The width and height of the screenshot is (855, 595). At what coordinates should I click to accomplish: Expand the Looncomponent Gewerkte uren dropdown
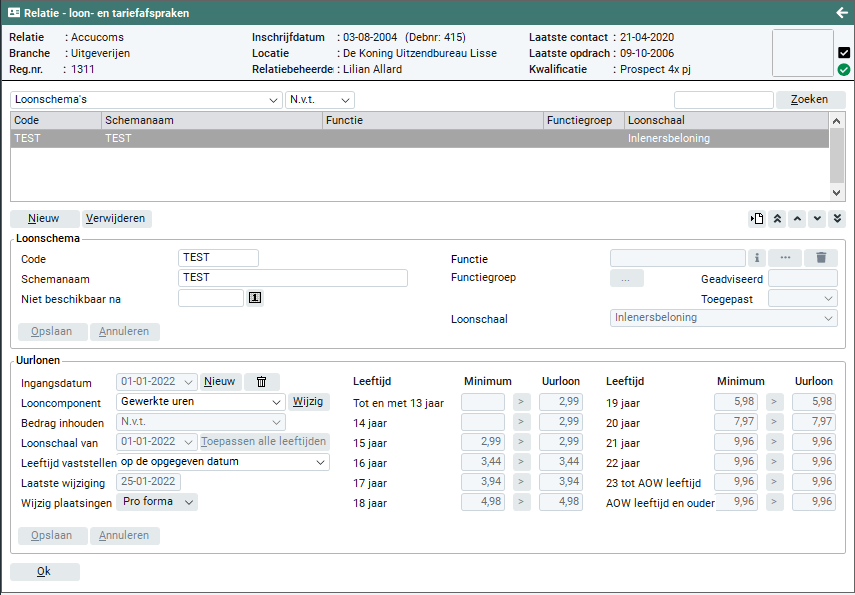(x=201, y=402)
